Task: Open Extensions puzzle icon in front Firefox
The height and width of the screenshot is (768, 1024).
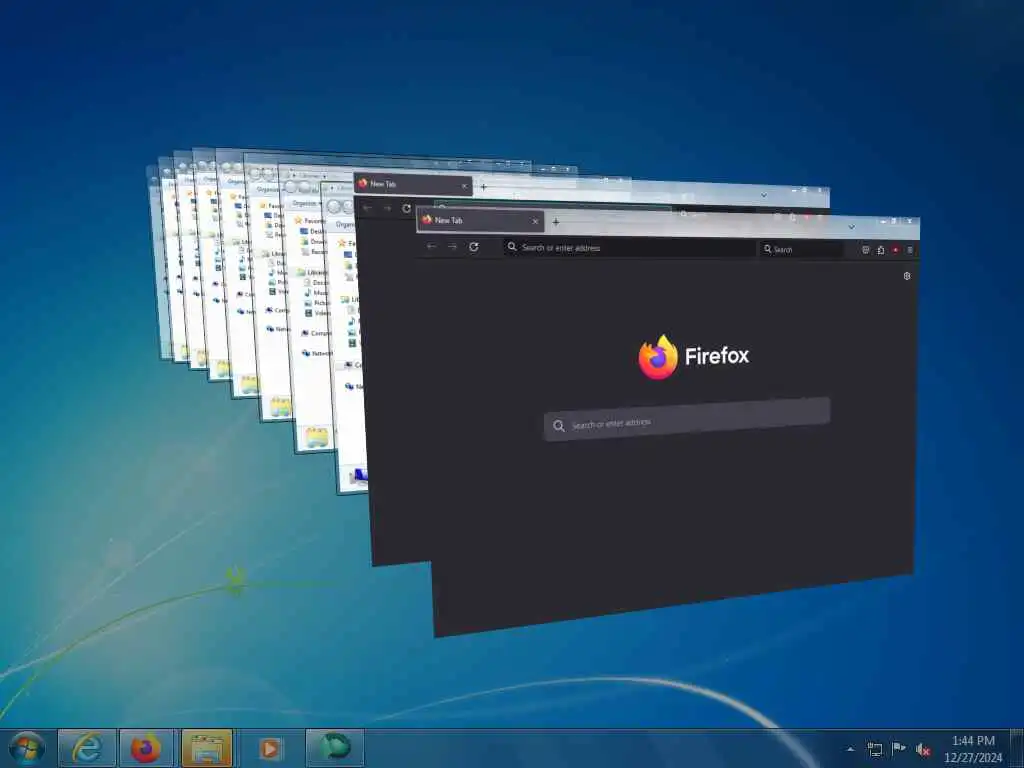Action: [x=880, y=250]
